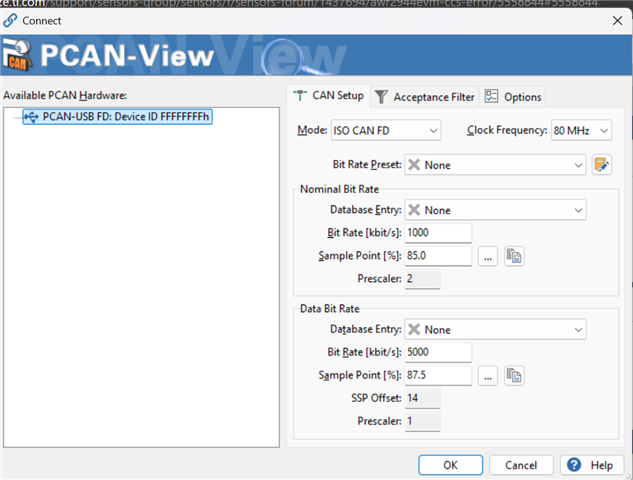The height and width of the screenshot is (480, 633).
Task: Open the Options tab
Action: [513, 97]
